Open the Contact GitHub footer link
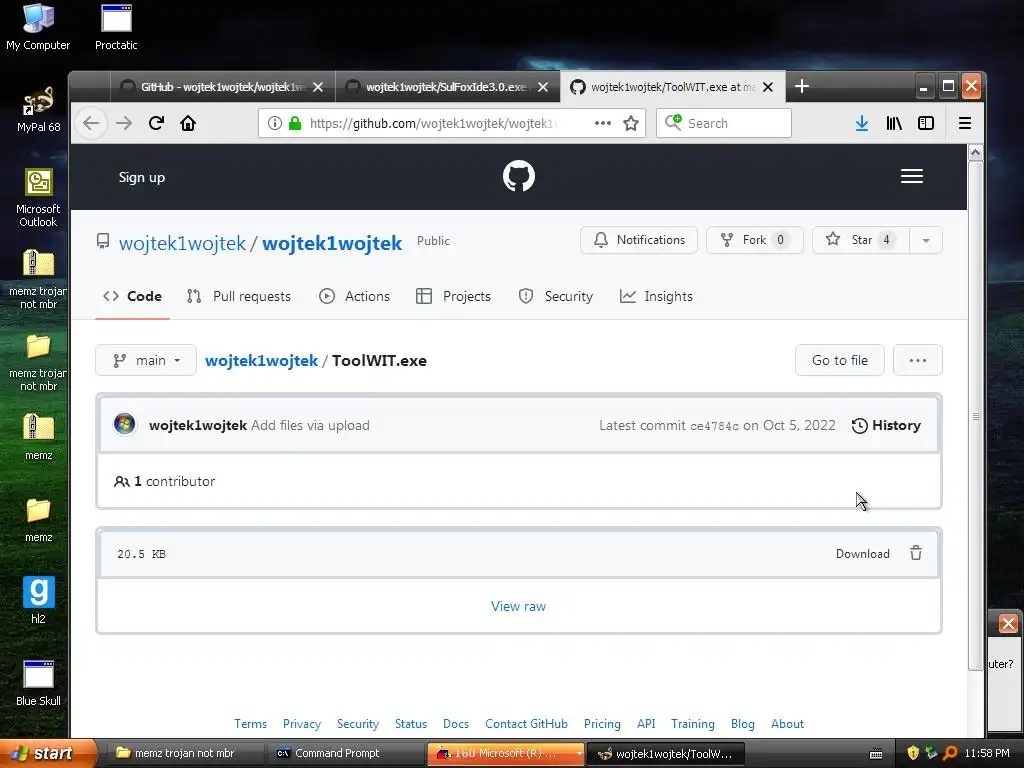The height and width of the screenshot is (768, 1024). 526,724
